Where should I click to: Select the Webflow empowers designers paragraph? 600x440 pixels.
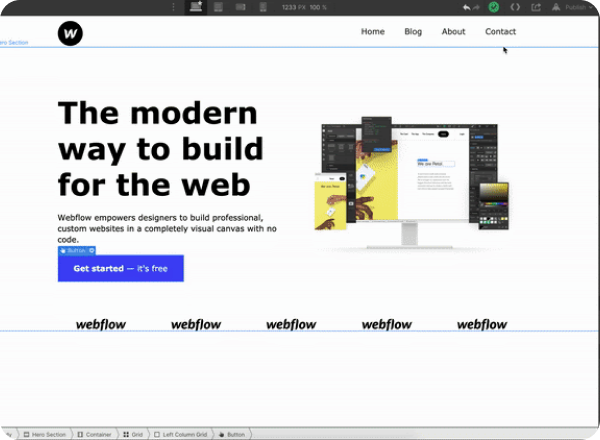[167, 228]
